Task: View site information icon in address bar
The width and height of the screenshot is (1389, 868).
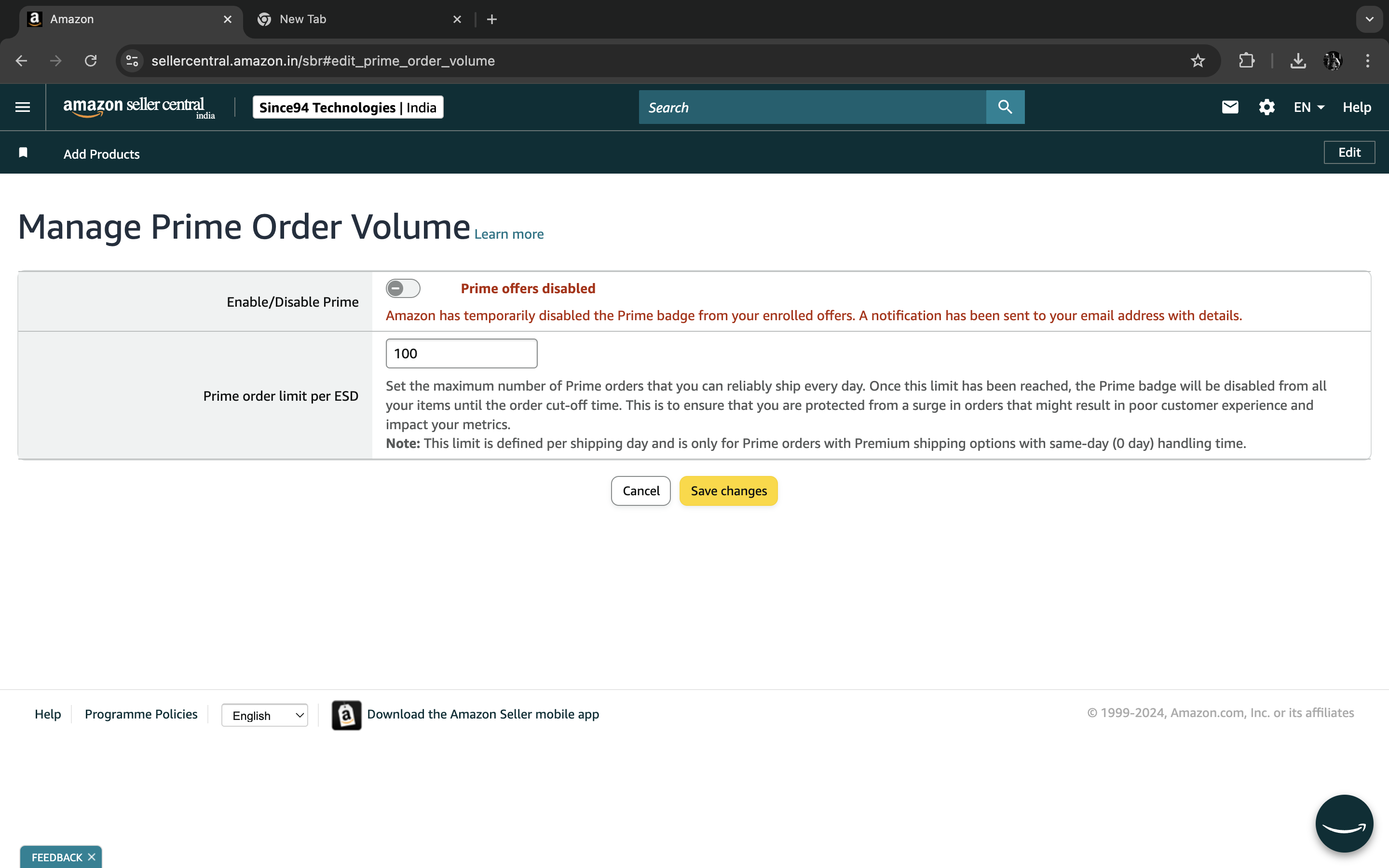Action: click(132, 61)
